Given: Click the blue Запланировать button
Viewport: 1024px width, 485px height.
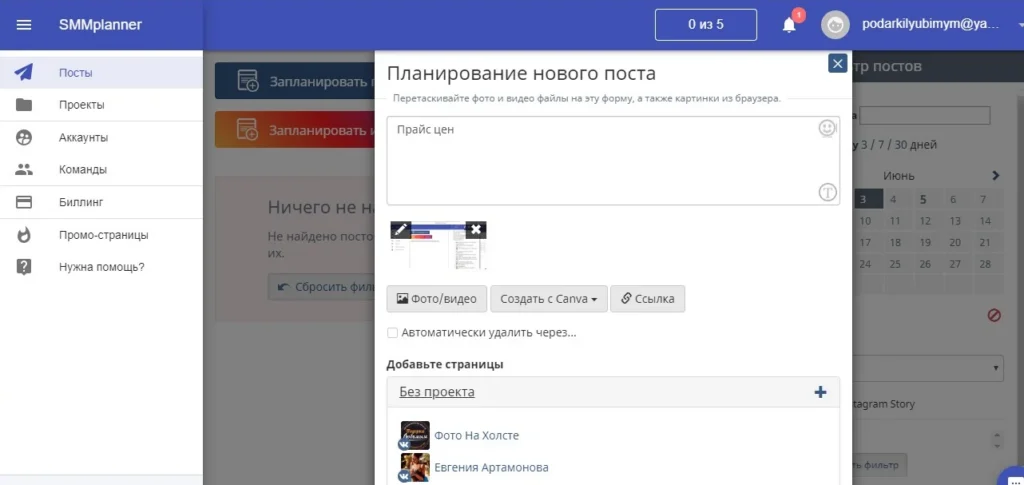Looking at the screenshot, I should point(295,81).
